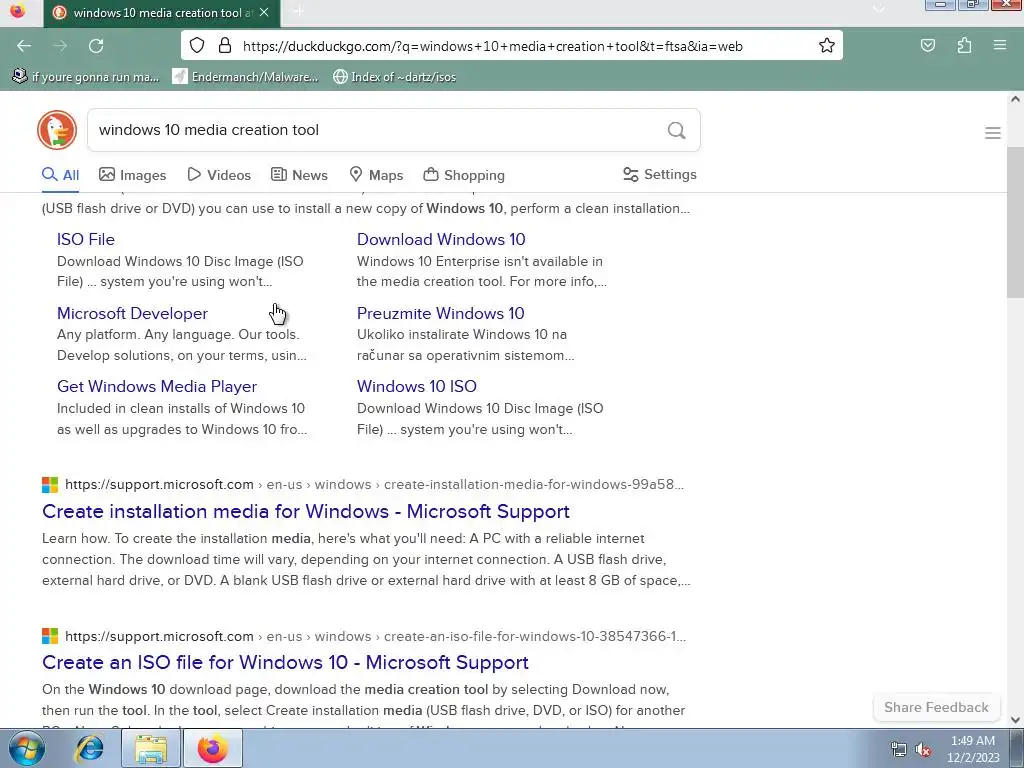
Task: Switch to the Maps search tab
Action: click(x=376, y=175)
